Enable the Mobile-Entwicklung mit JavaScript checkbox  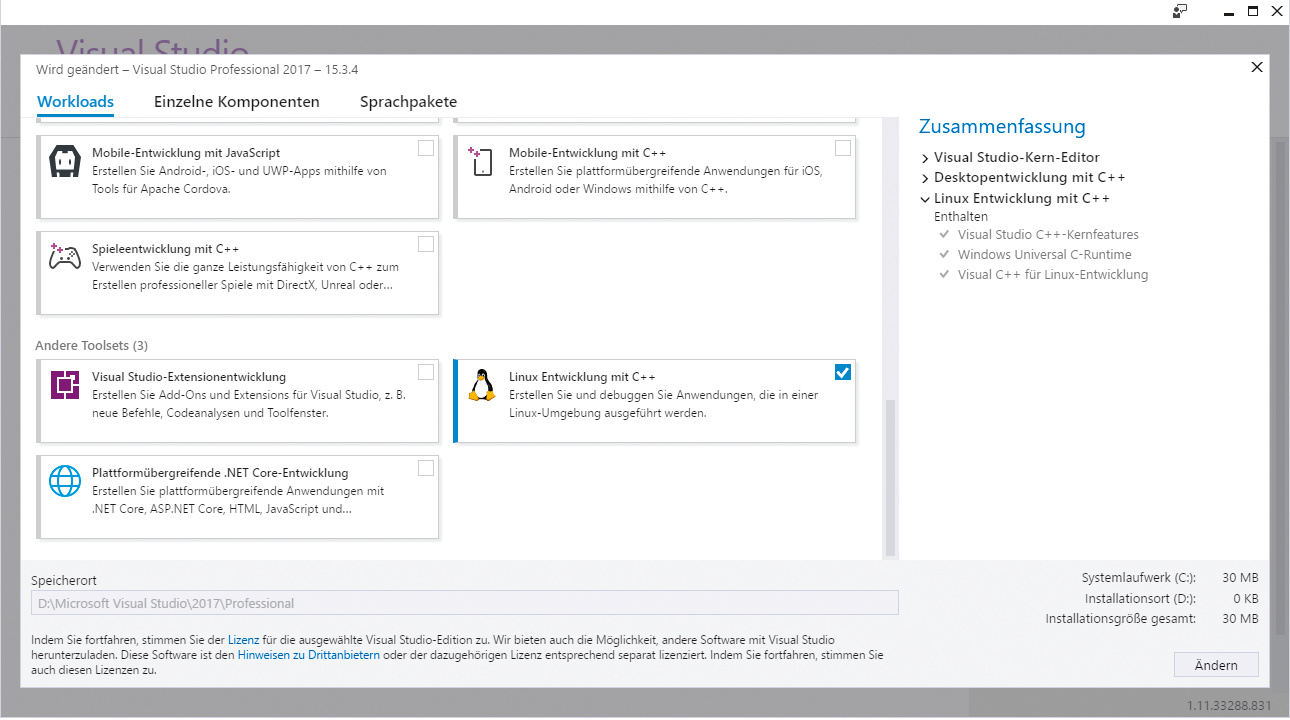point(426,148)
